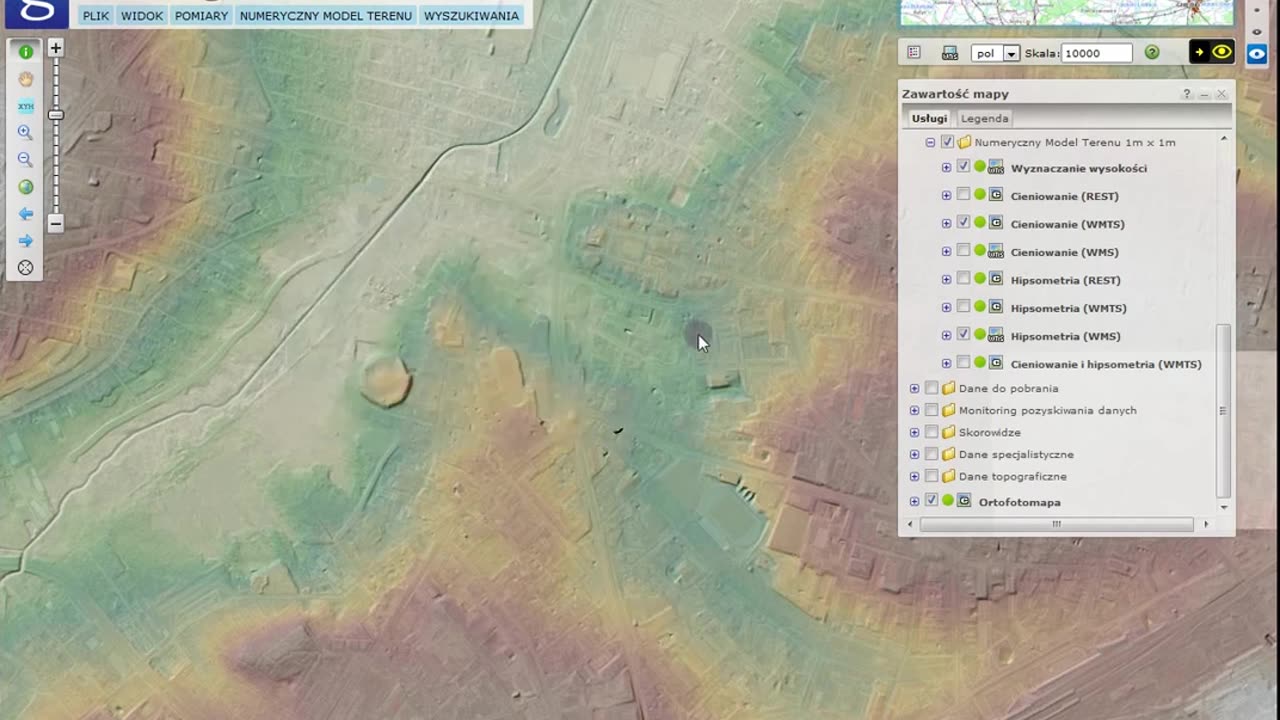Open help of Zawartość mapy panel
Viewport: 1280px width, 720px height.
coord(1187,94)
